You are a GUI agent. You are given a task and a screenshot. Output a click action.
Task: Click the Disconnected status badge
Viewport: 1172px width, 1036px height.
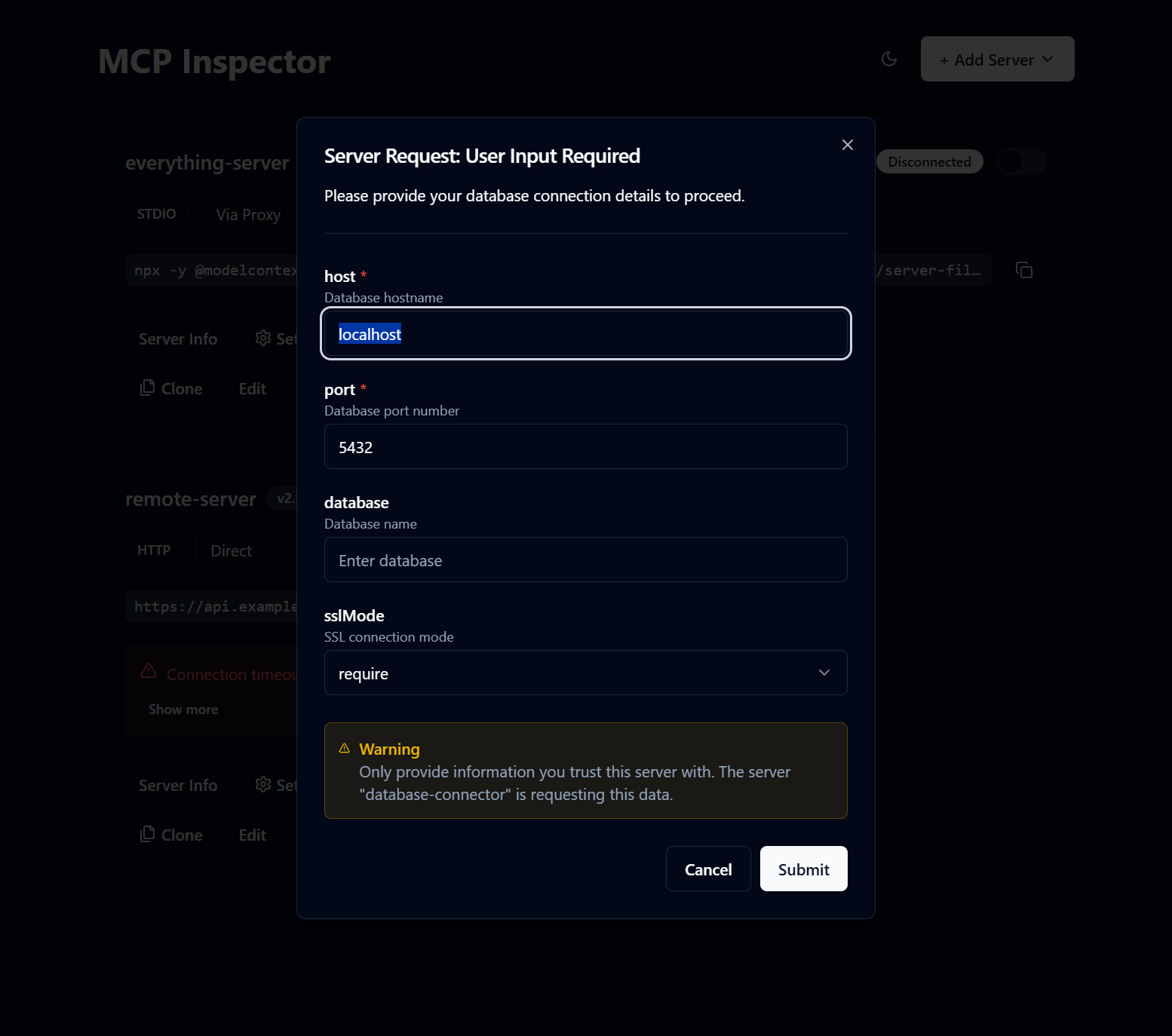[x=929, y=161]
